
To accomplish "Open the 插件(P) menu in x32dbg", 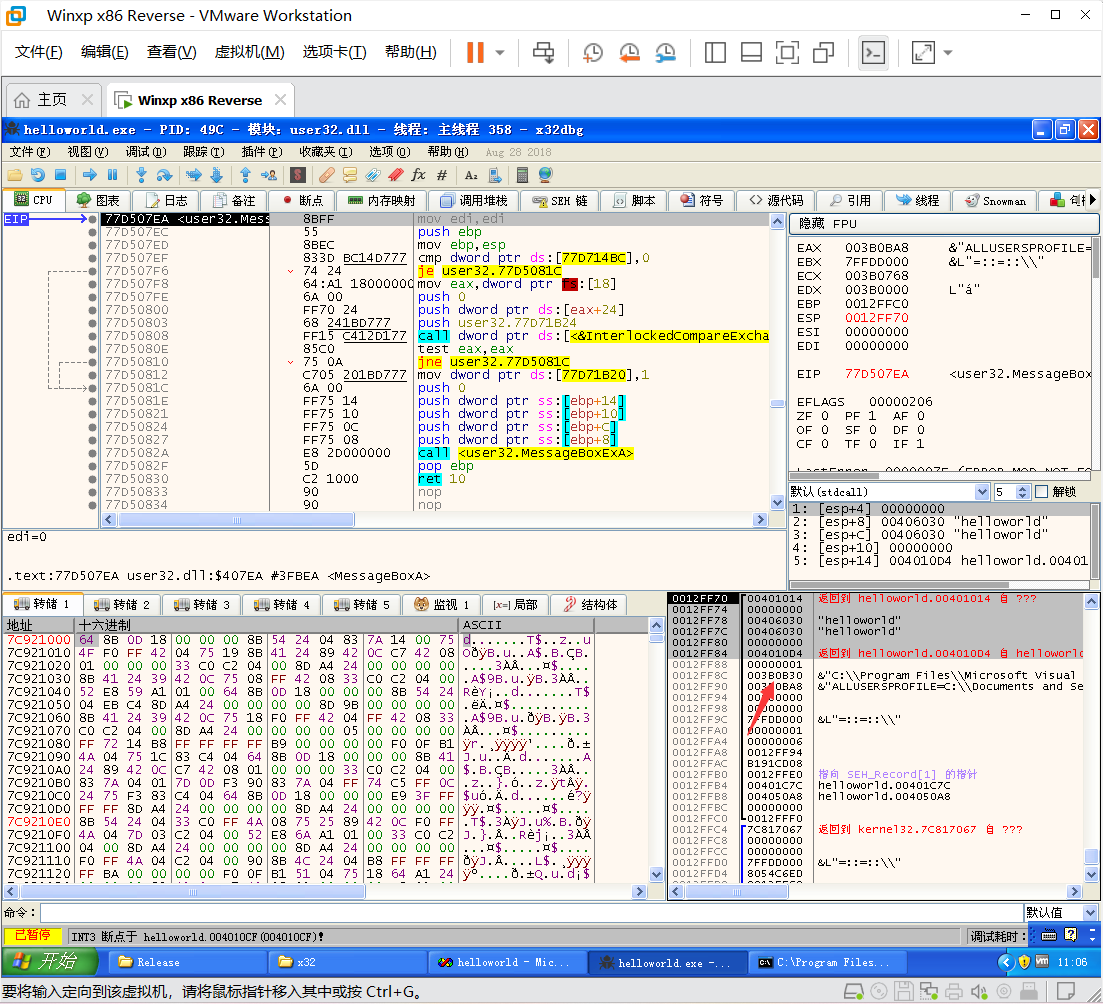I will click(x=262, y=152).
